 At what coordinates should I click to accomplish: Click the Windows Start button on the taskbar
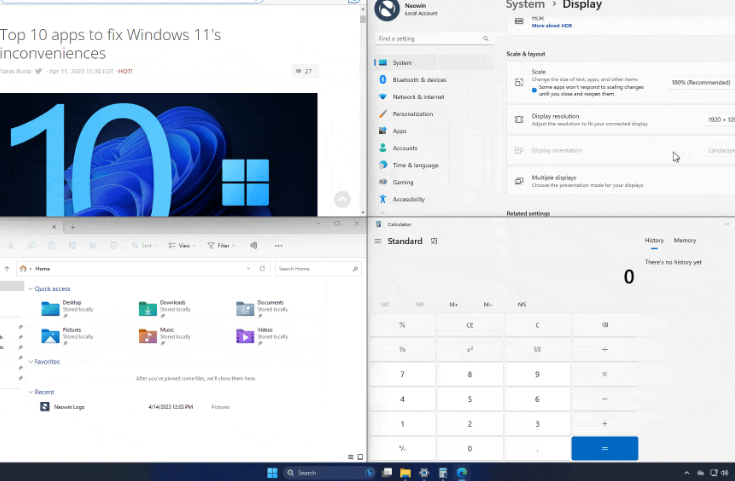pyautogui.click(x=273, y=472)
